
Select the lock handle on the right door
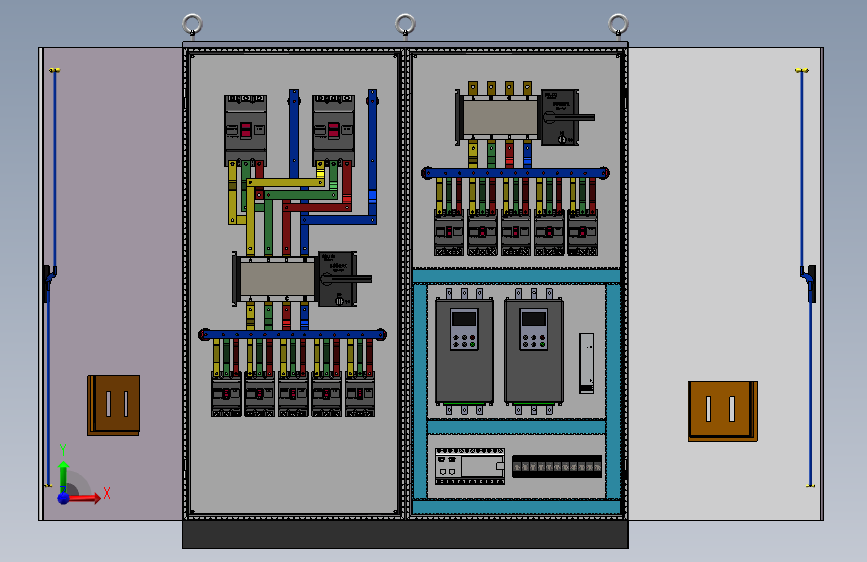[808, 283]
